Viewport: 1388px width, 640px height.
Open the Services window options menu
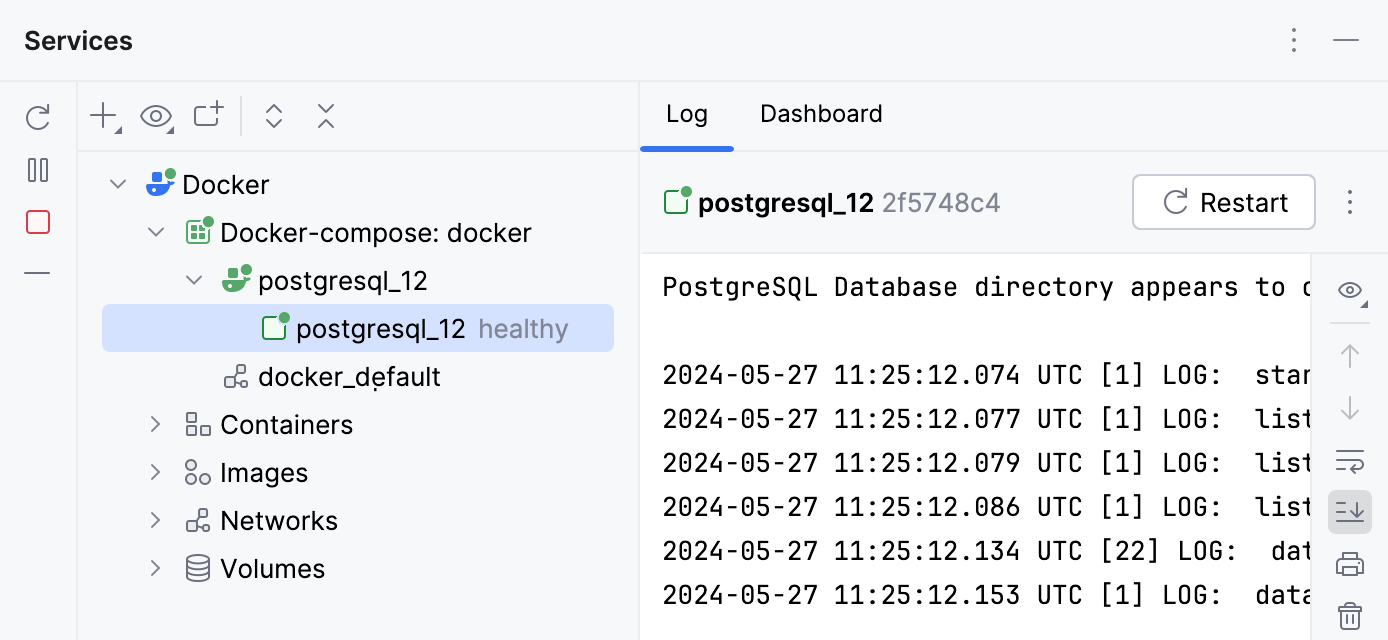click(x=1294, y=40)
